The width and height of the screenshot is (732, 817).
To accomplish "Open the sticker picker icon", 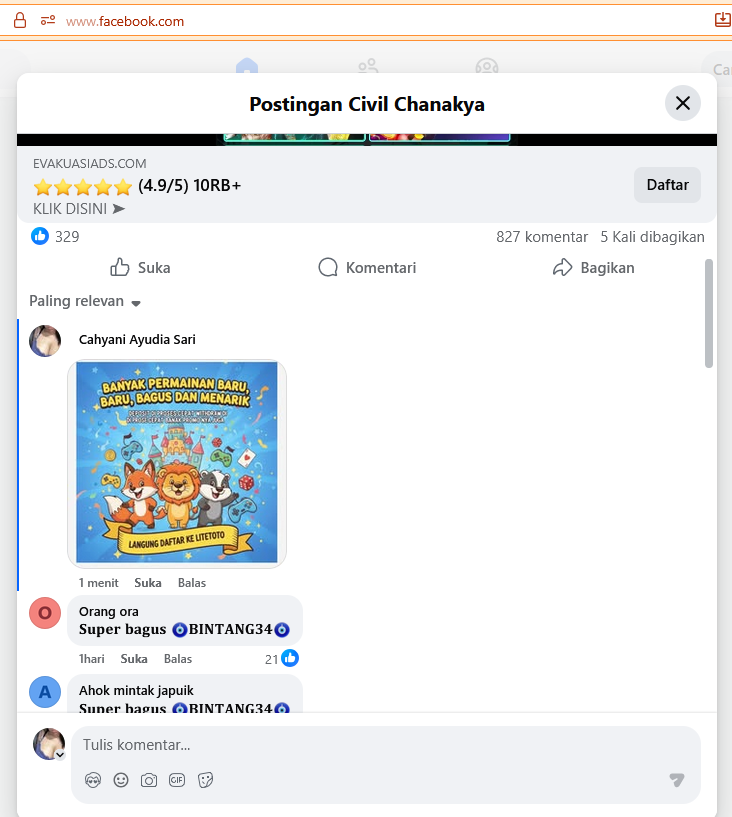I will [205, 780].
